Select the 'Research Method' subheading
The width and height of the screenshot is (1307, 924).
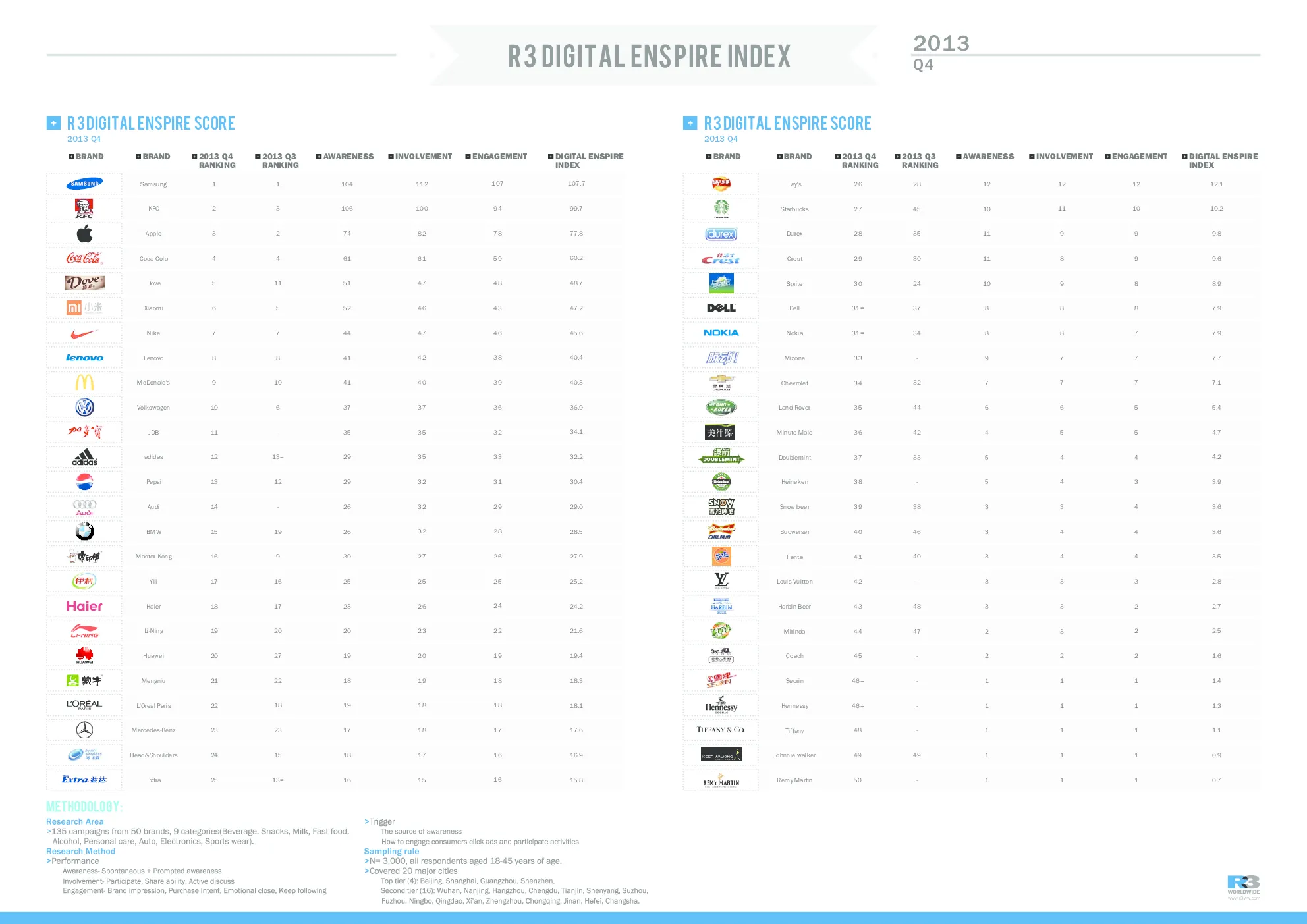pos(80,852)
